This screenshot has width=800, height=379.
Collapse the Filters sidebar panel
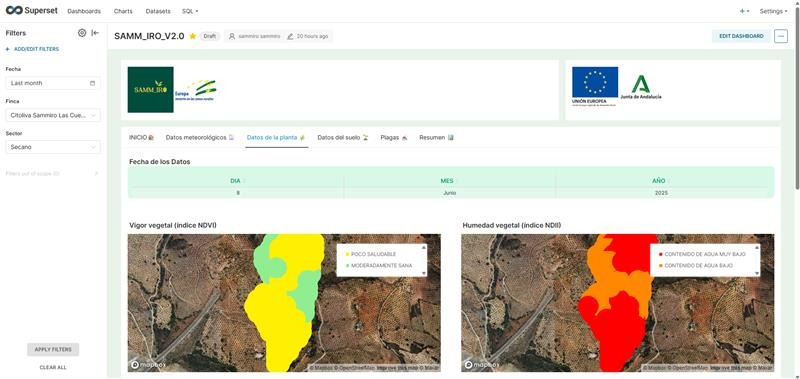click(95, 33)
